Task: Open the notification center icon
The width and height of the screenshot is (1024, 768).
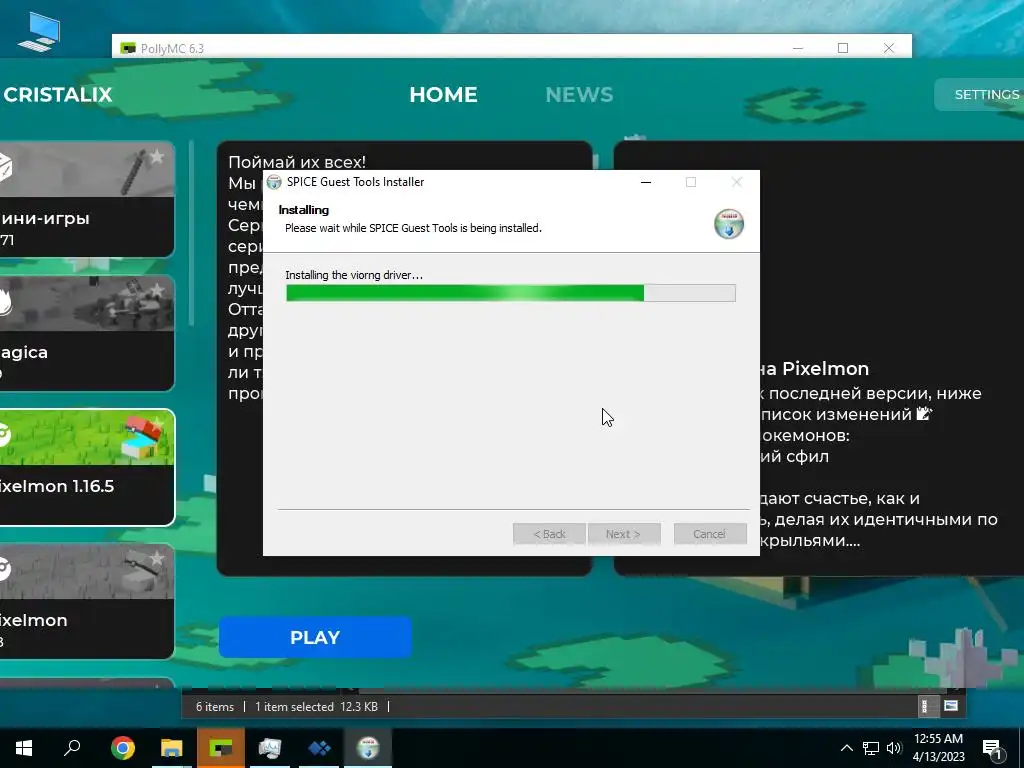Action: tap(992, 749)
